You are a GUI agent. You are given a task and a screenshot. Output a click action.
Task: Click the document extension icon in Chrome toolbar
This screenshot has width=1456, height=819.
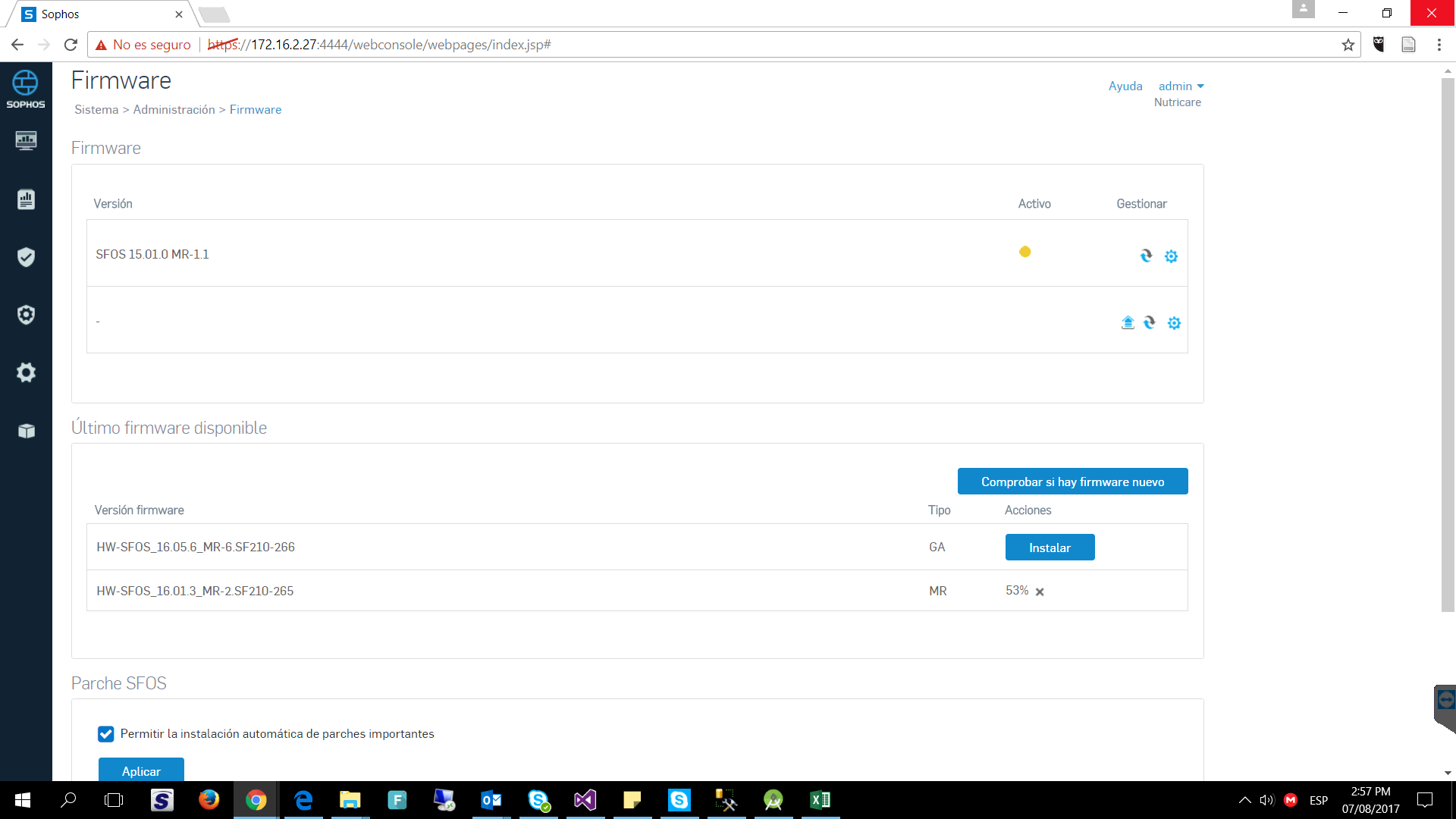pos(1408,45)
